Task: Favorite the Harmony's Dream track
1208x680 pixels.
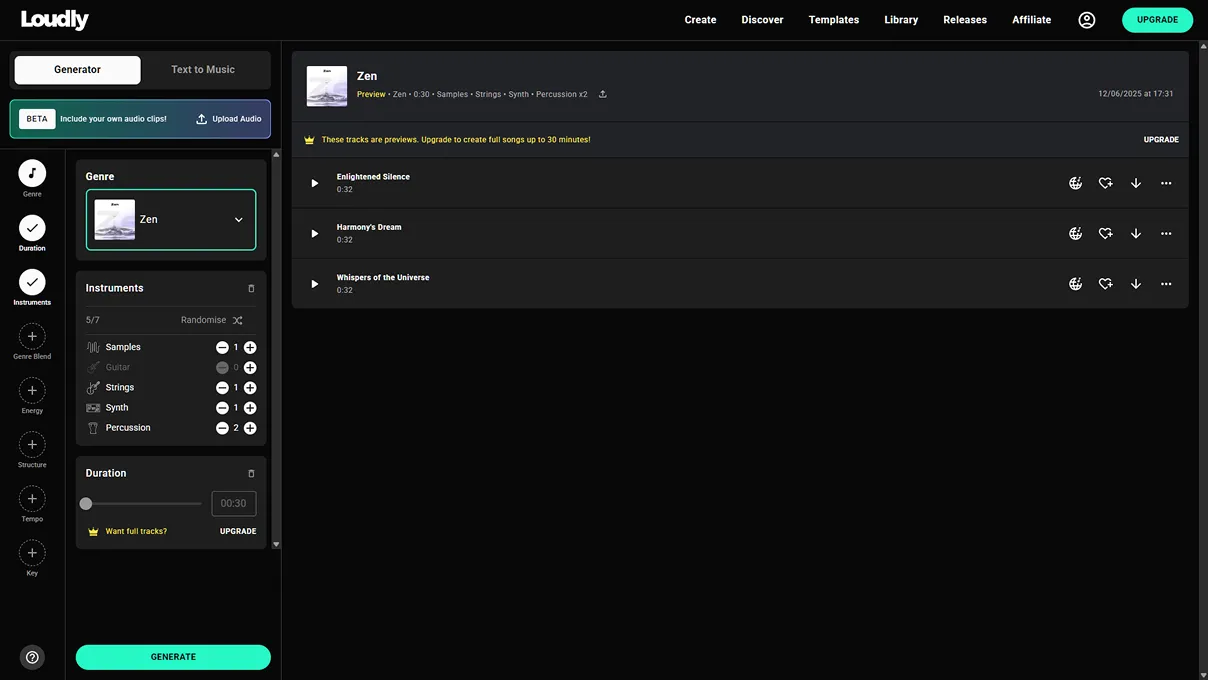Action: click(1106, 233)
